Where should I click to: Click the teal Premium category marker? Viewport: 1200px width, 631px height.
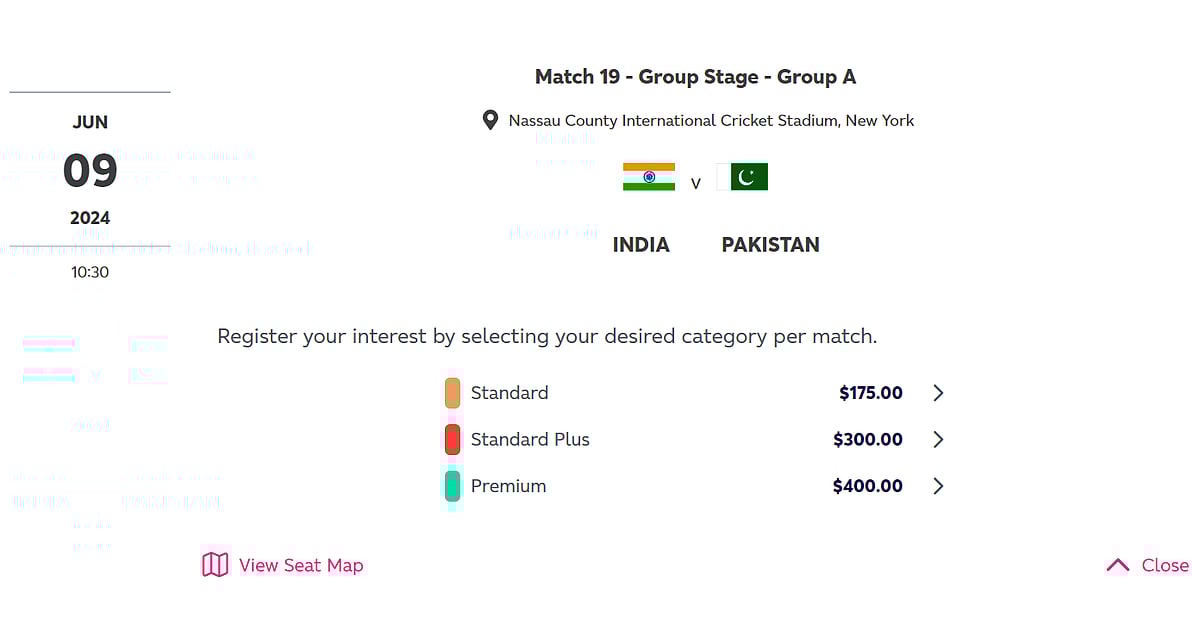coord(452,486)
